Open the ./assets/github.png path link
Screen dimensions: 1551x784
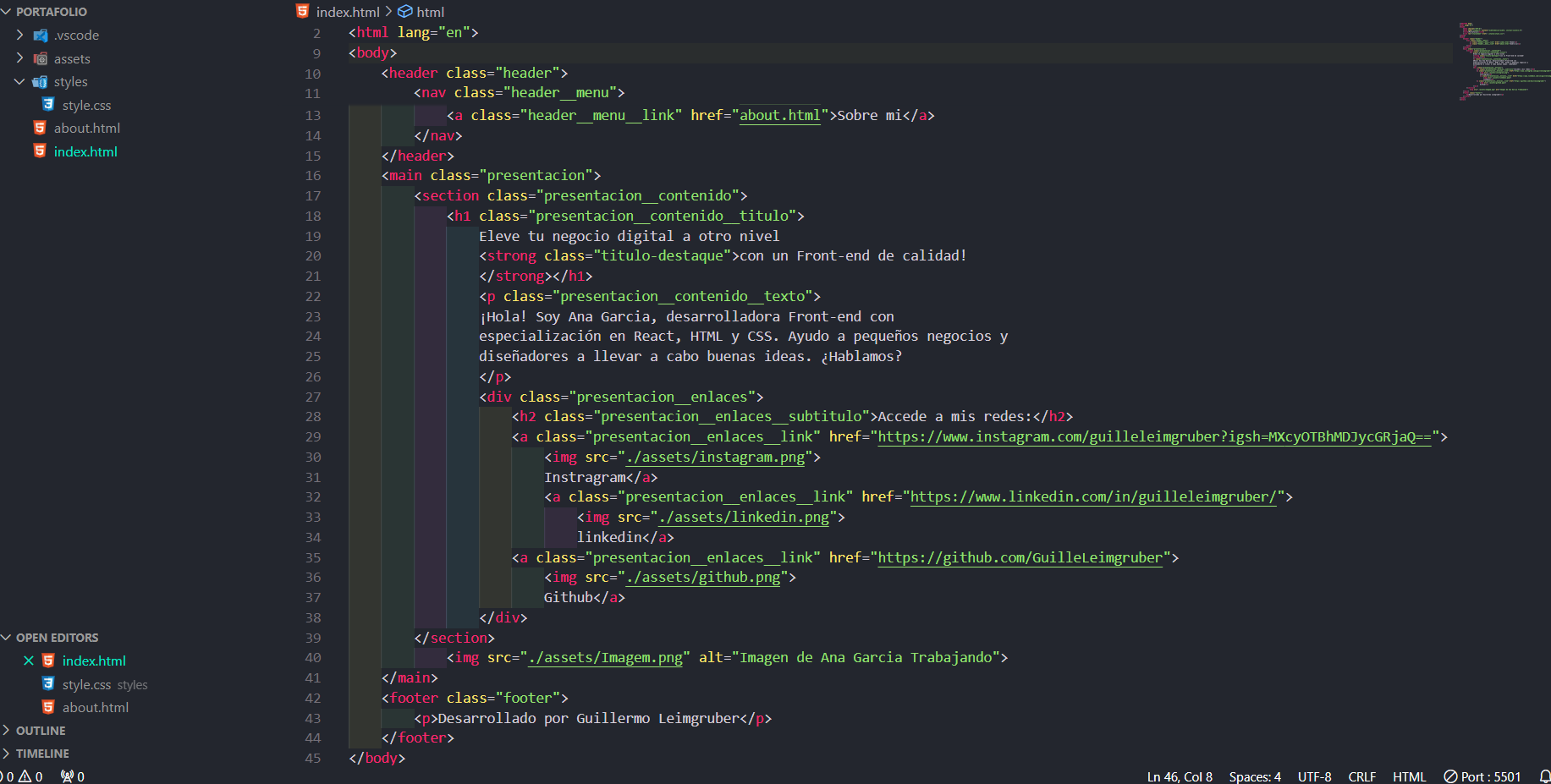(703, 578)
